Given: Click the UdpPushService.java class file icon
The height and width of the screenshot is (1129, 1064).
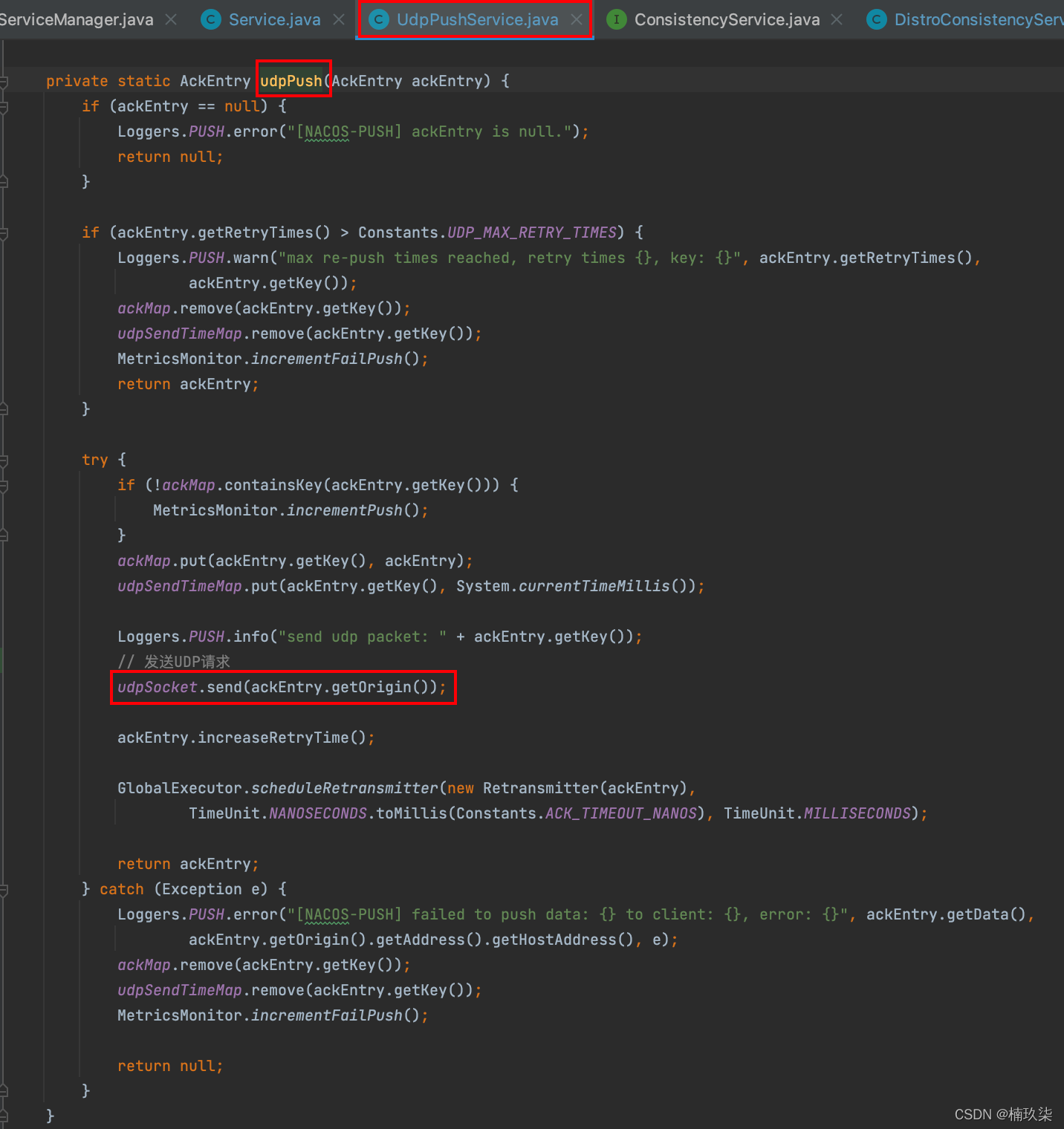Looking at the screenshot, I should 379,20.
